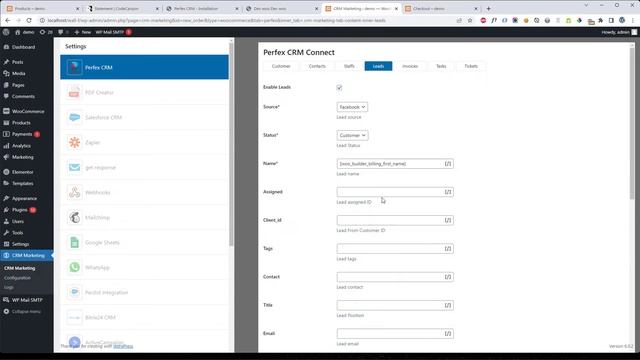Reload the current page
The height and width of the screenshot is (360, 640).
tap(29, 20)
